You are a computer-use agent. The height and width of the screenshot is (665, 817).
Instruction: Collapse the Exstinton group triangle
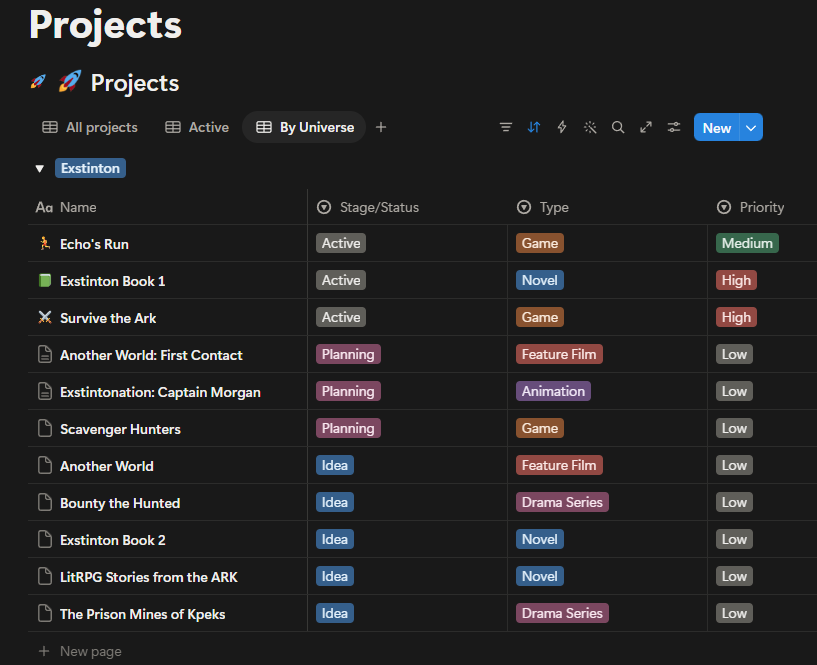click(40, 168)
